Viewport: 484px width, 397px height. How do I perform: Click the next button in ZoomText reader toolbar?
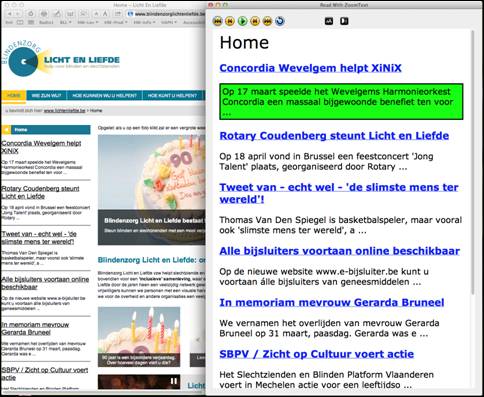pyautogui.click(x=255, y=21)
